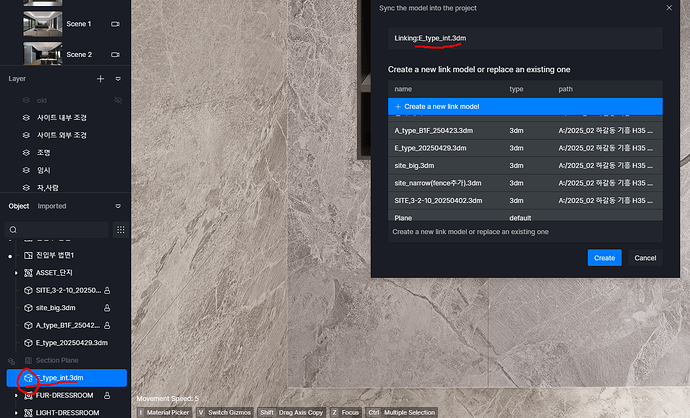This screenshot has height=418, width=690.
Task: Choose site_big.3dm in dialog table
Action: [525, 165]
